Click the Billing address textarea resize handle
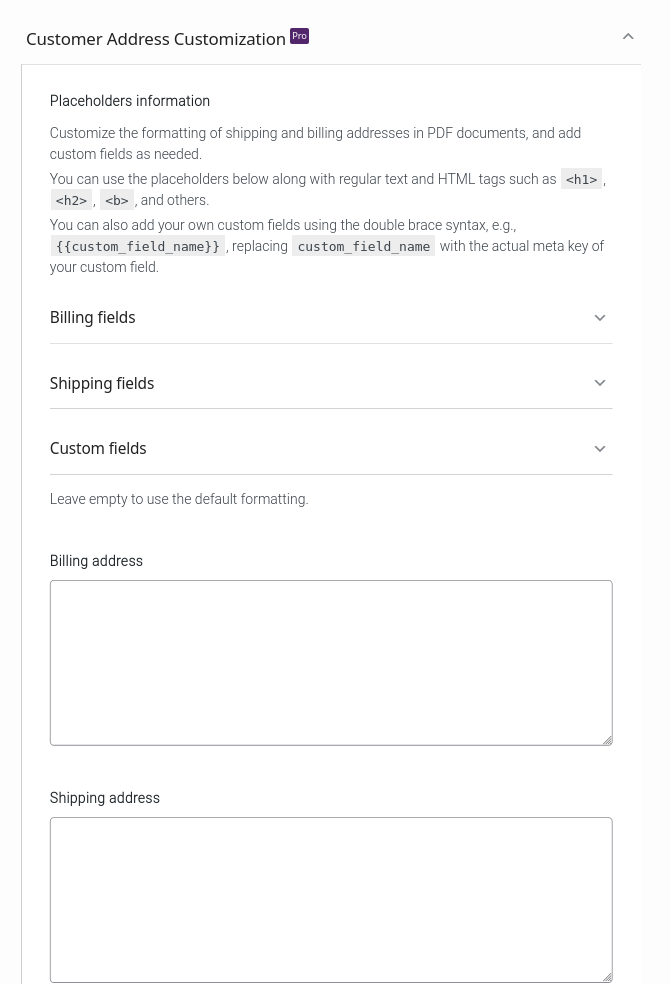The height and width of the screenshot is (984, 671). [607, 741]
